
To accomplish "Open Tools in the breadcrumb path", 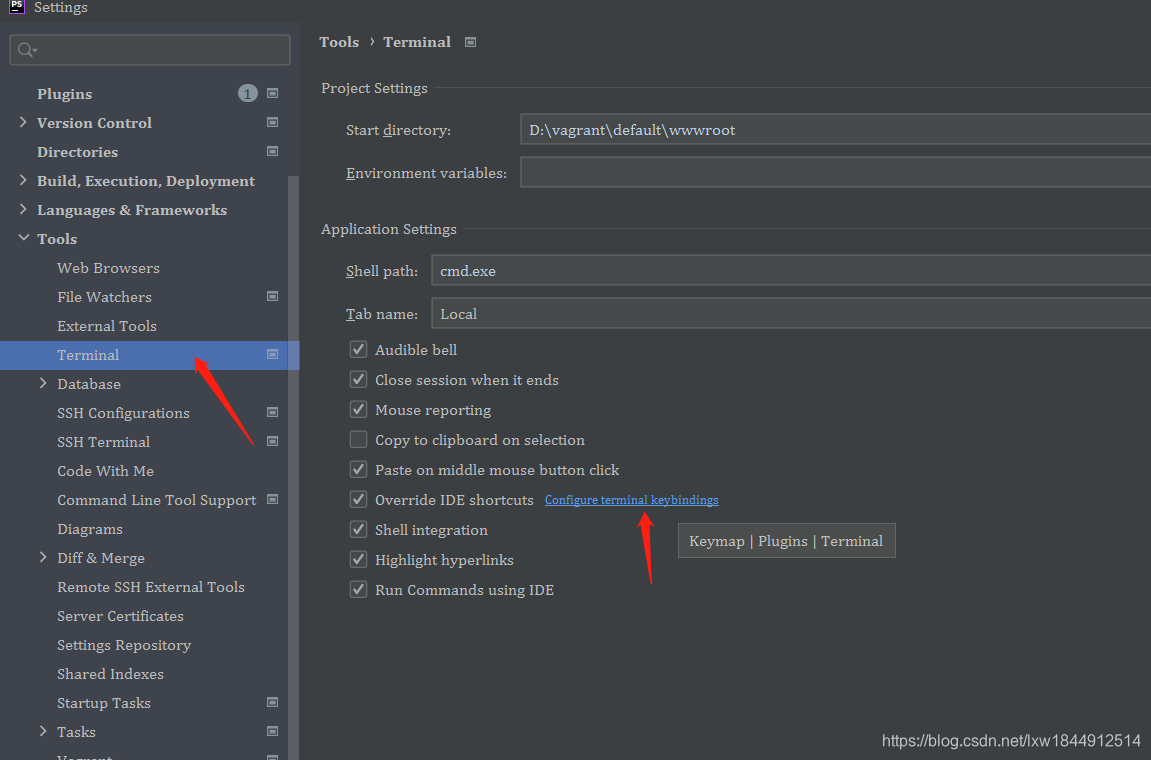I will tap(339, 42).
